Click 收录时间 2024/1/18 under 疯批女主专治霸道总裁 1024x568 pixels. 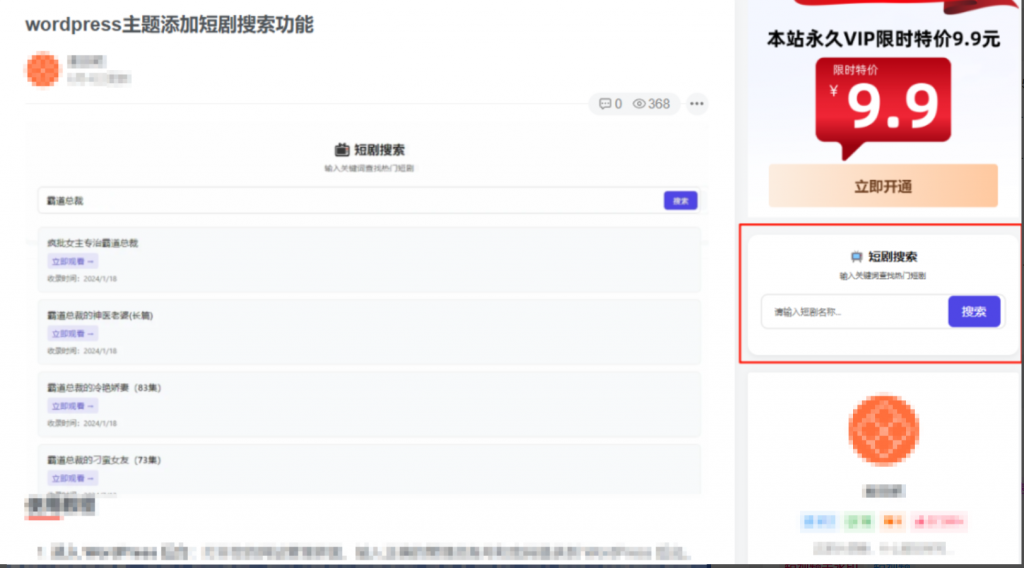pyautogui.click(x=82, y=279)
